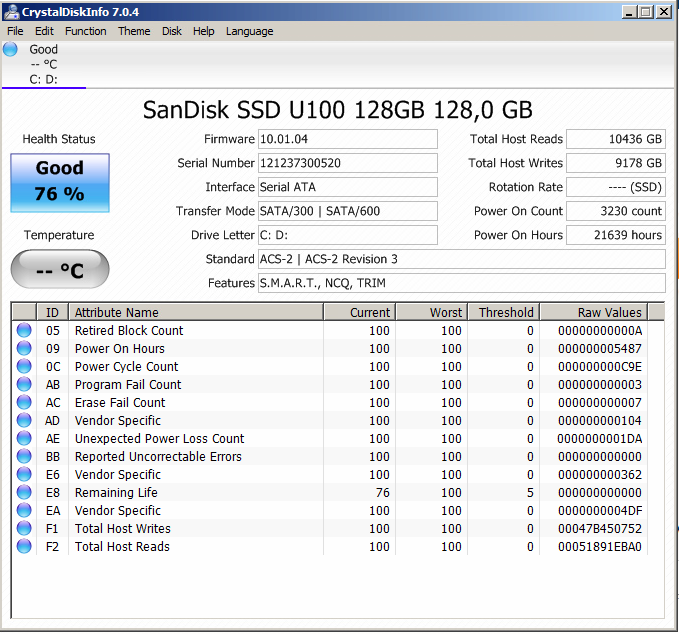Click the current value 76 for Remaining Life
The width and height of the screenshot is (679, 634).
pos(382,492)
